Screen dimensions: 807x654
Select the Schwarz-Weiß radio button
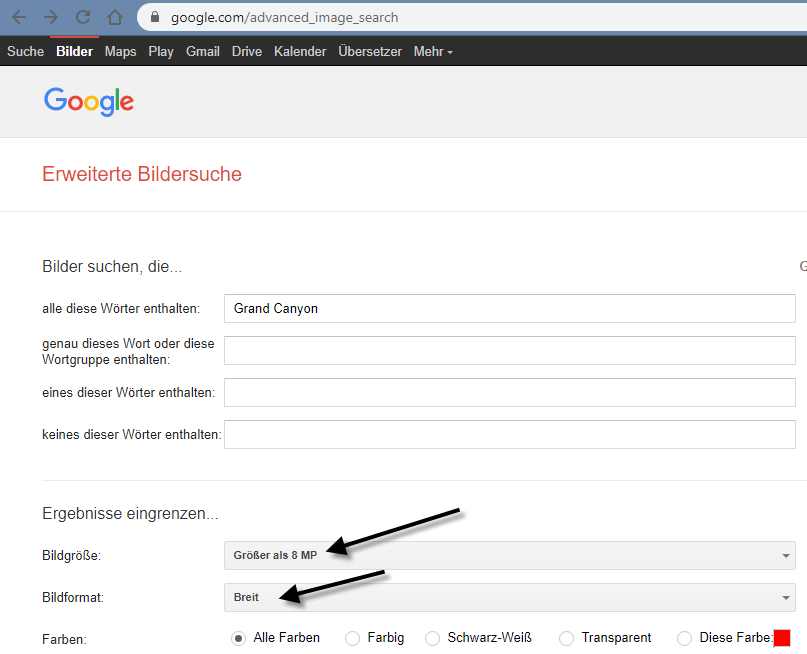432,639
